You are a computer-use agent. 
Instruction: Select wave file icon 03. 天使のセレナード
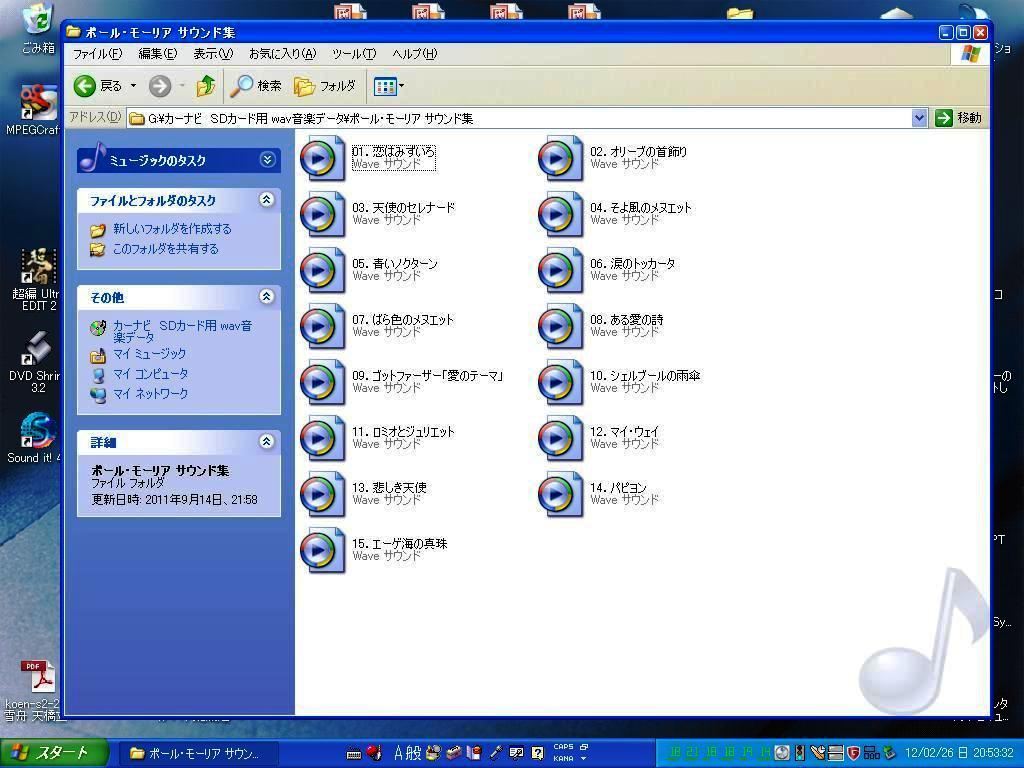point(322,214)
